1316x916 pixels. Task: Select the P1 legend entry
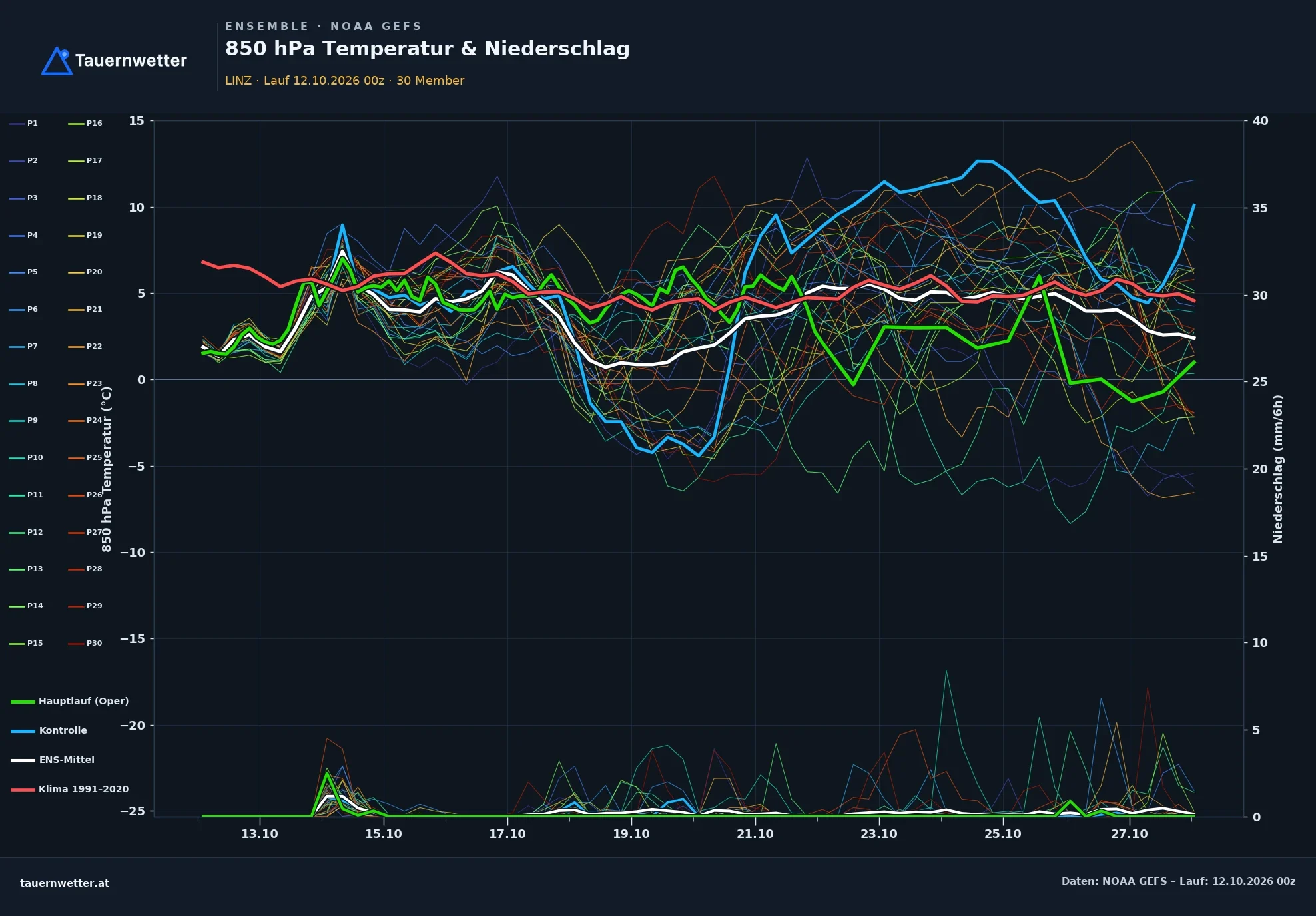(24, 123)
